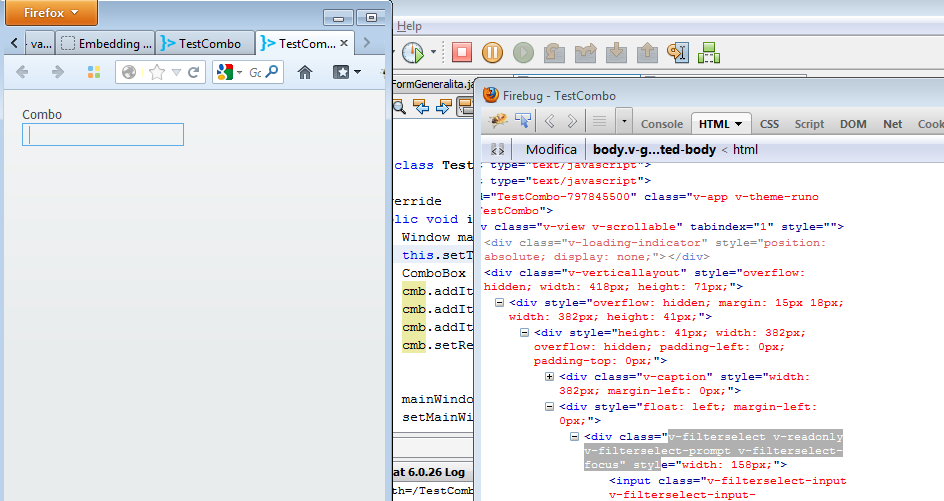Pause the debug session with the orange button
Viewport: 944px width, 501px height.
[x=492, y=52]
